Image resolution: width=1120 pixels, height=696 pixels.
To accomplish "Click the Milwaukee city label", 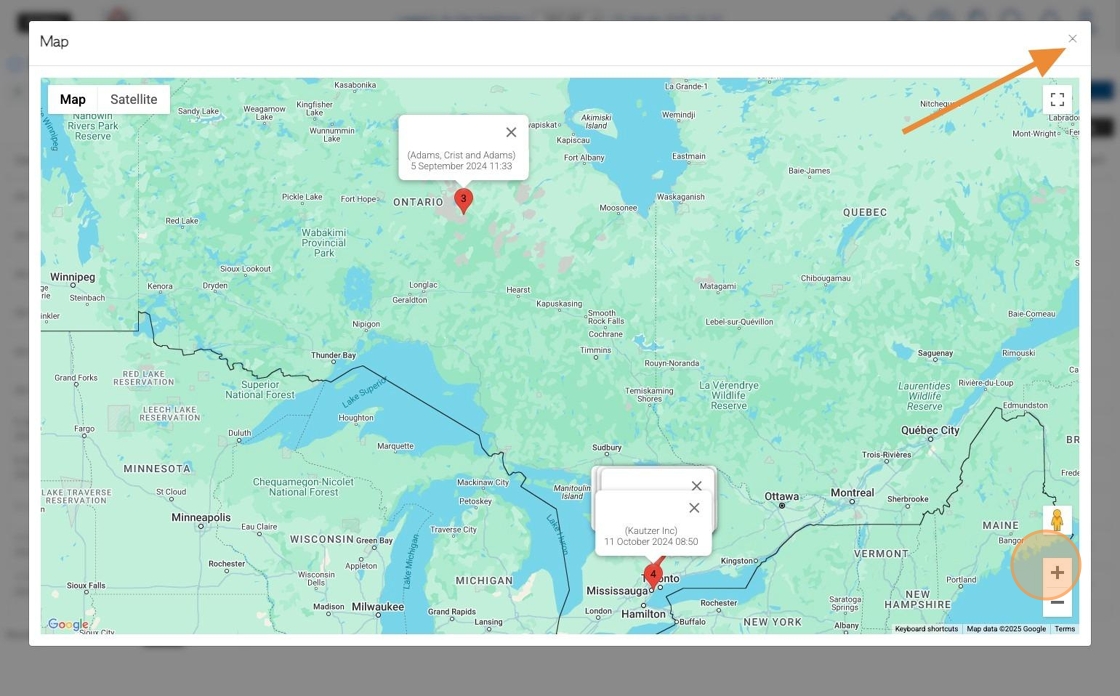I will pos(378,607).
